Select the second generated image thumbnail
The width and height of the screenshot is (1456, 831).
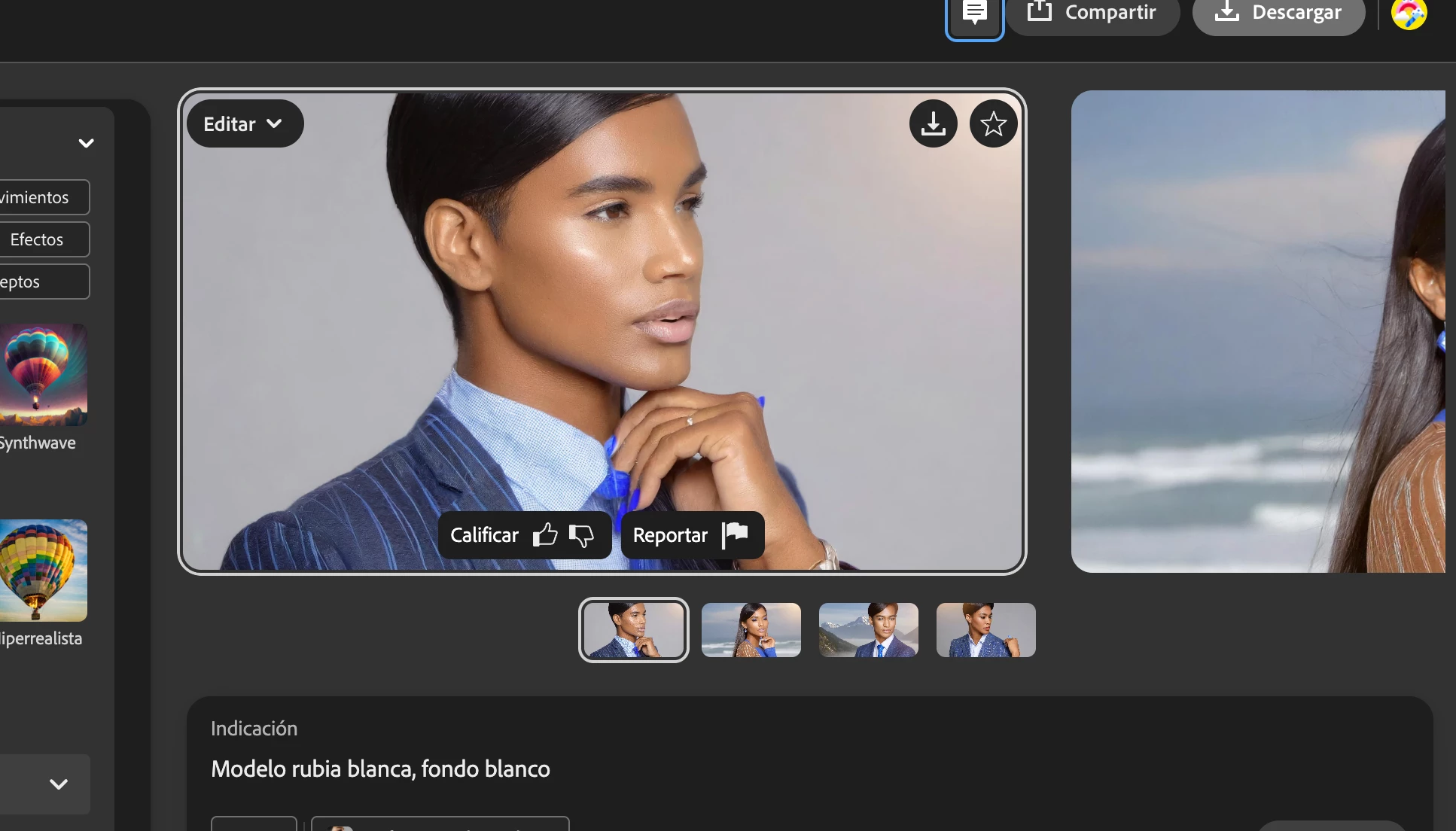(x=751, y=630)
